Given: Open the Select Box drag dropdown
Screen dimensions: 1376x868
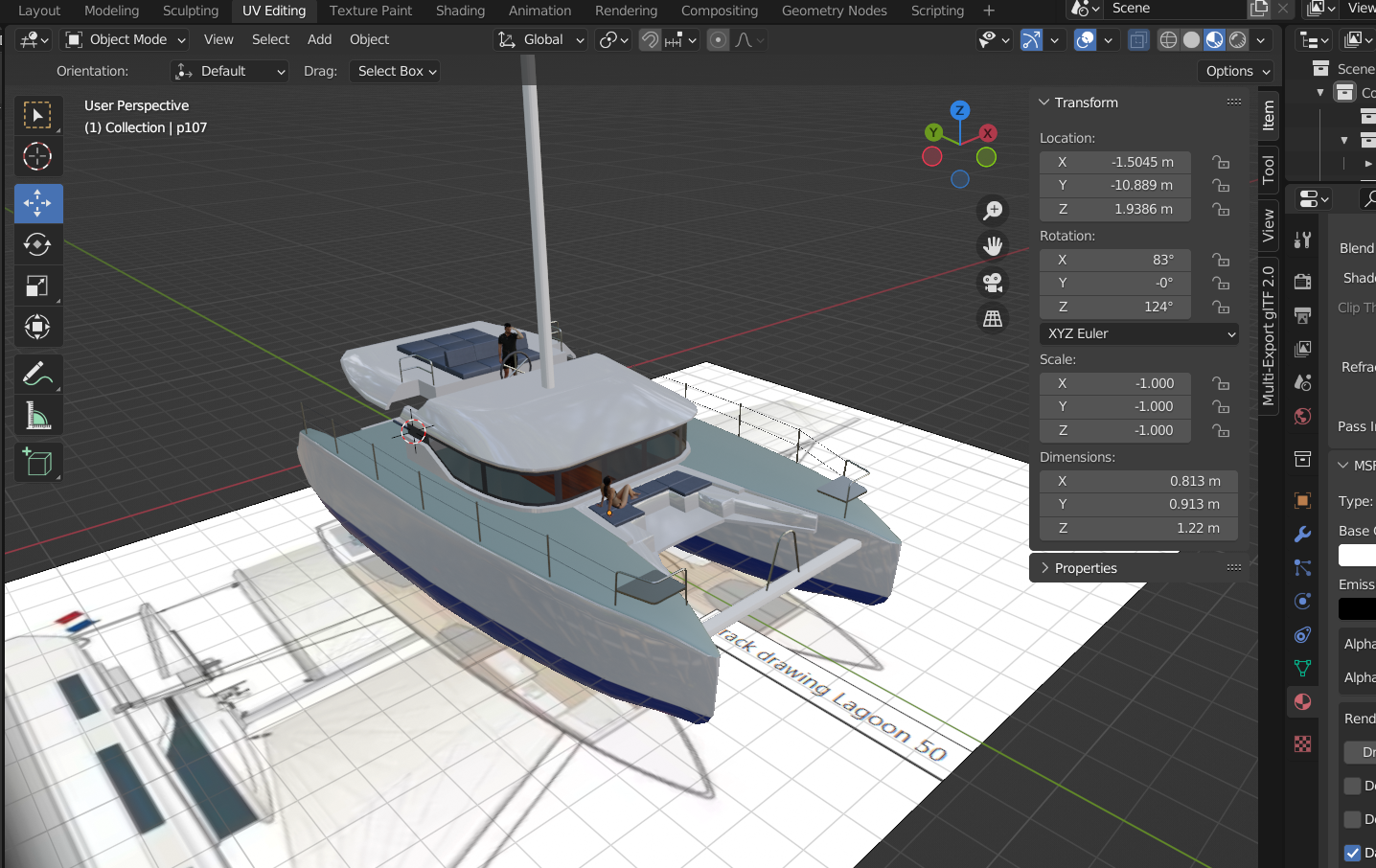Looking at the screenshot, I should 395,72.
